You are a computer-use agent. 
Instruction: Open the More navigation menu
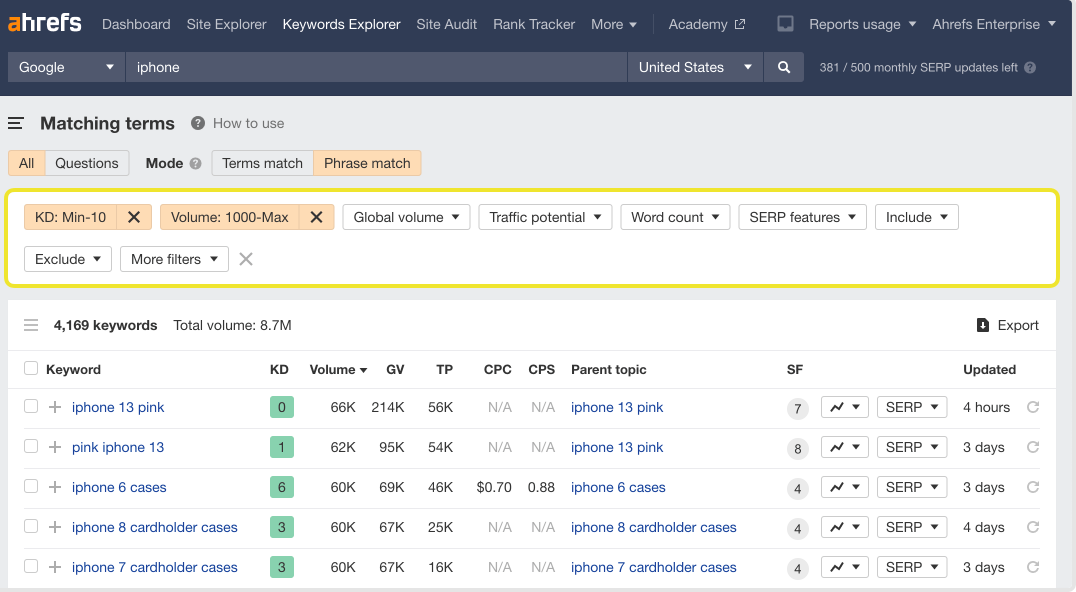[613, 24]
